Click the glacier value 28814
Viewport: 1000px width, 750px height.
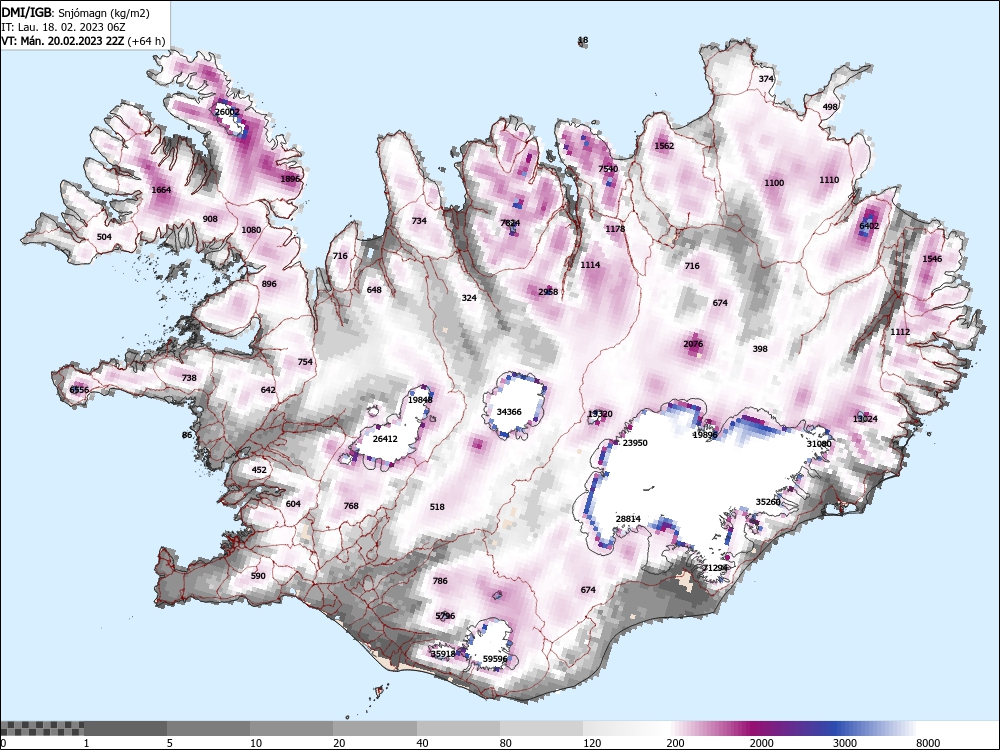tap(628, 519)
